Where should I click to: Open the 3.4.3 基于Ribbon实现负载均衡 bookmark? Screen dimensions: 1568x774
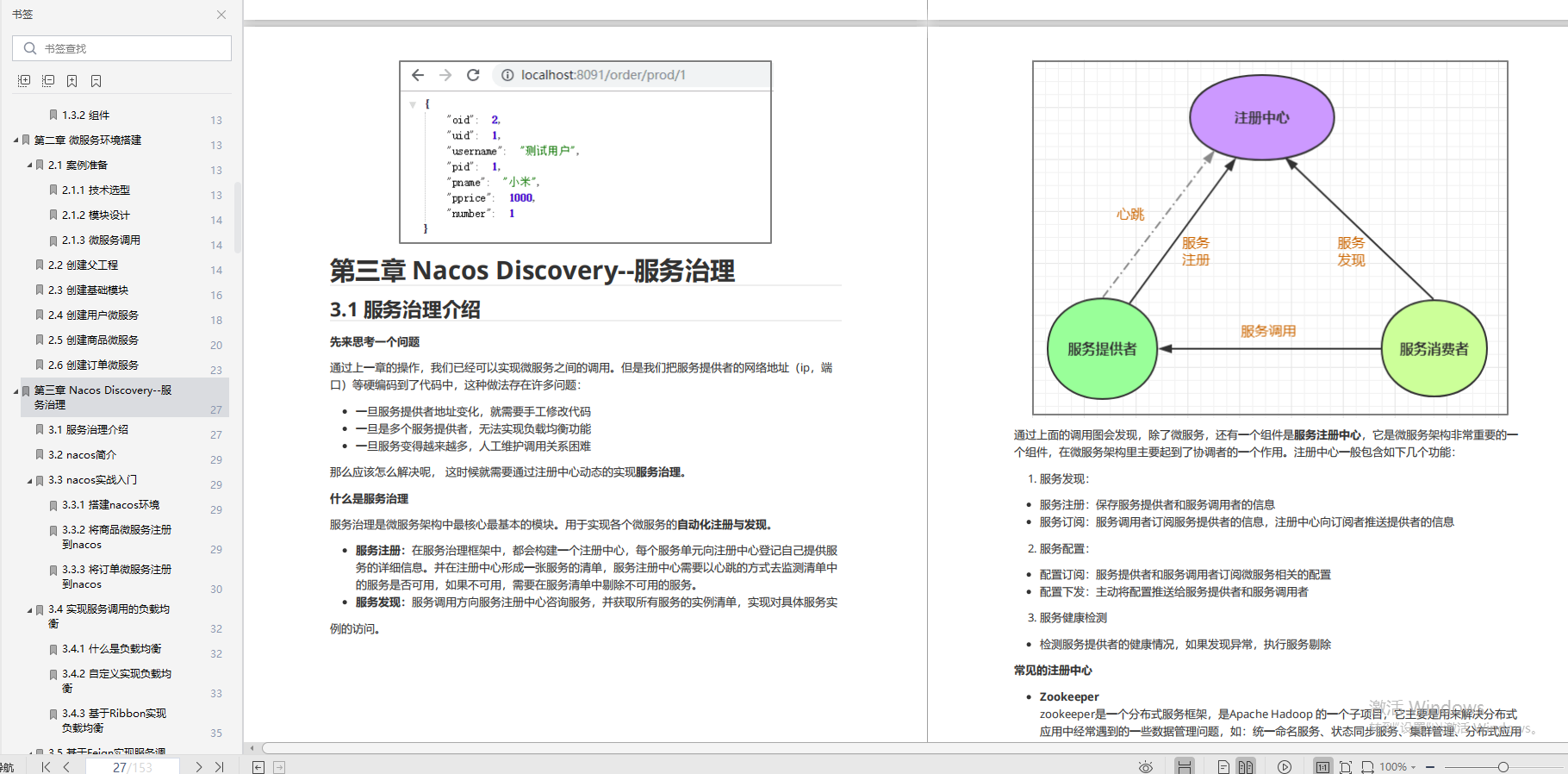click(114, 721)
